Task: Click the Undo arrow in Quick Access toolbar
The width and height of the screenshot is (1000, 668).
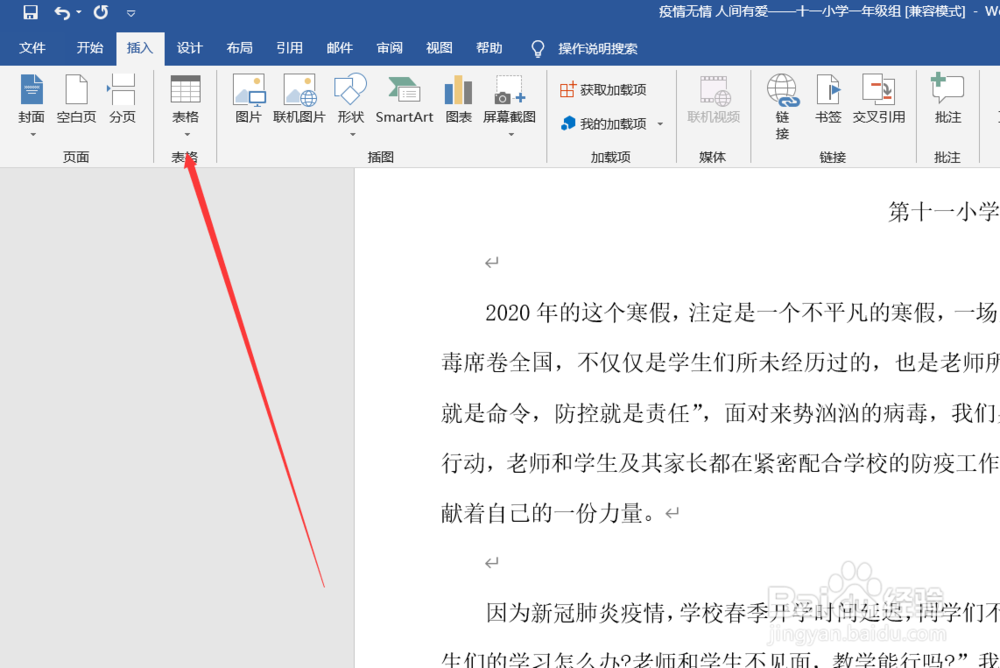Action: point(60,13)
